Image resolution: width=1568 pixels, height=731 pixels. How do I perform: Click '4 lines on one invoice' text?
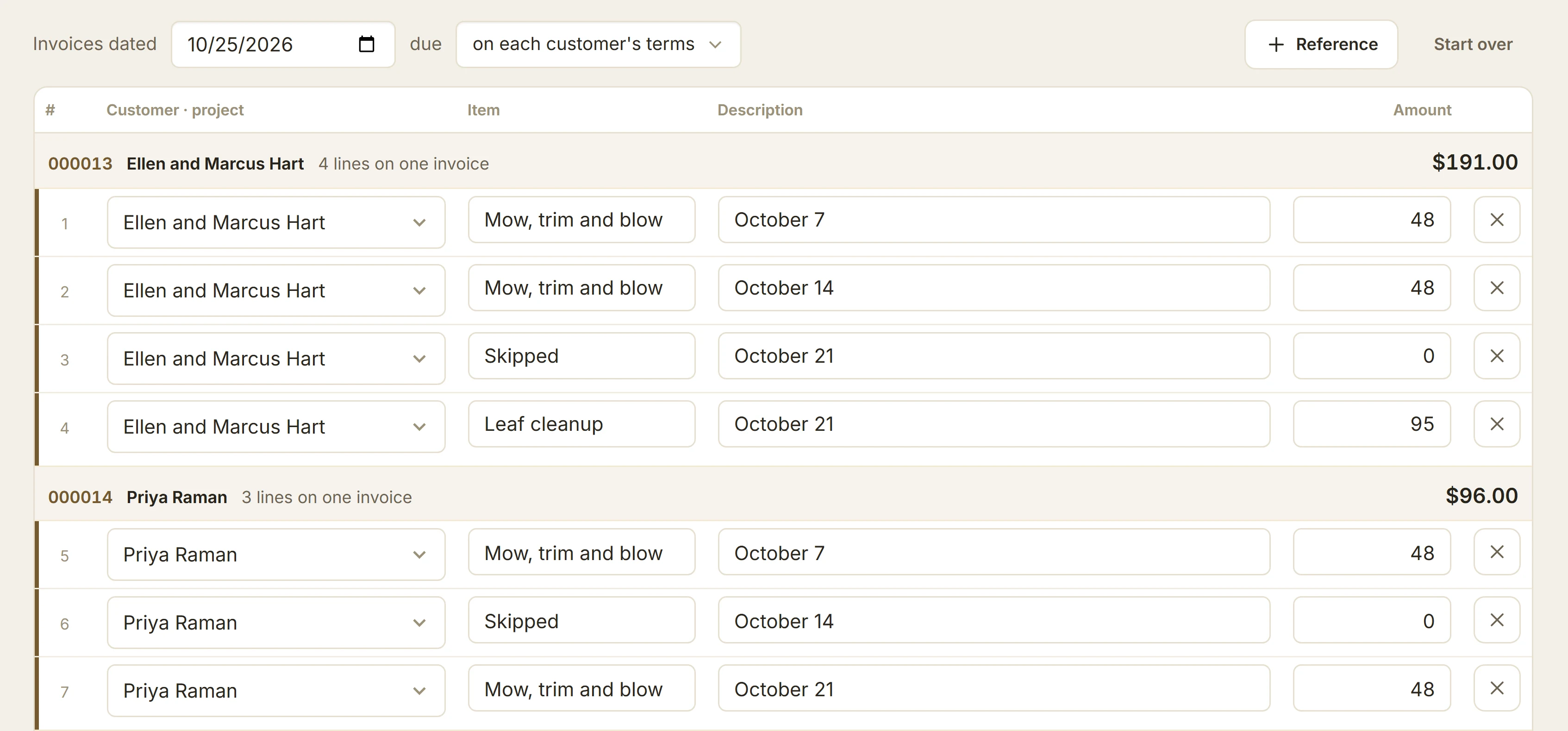pyautogui.click(x=404, y=164)
